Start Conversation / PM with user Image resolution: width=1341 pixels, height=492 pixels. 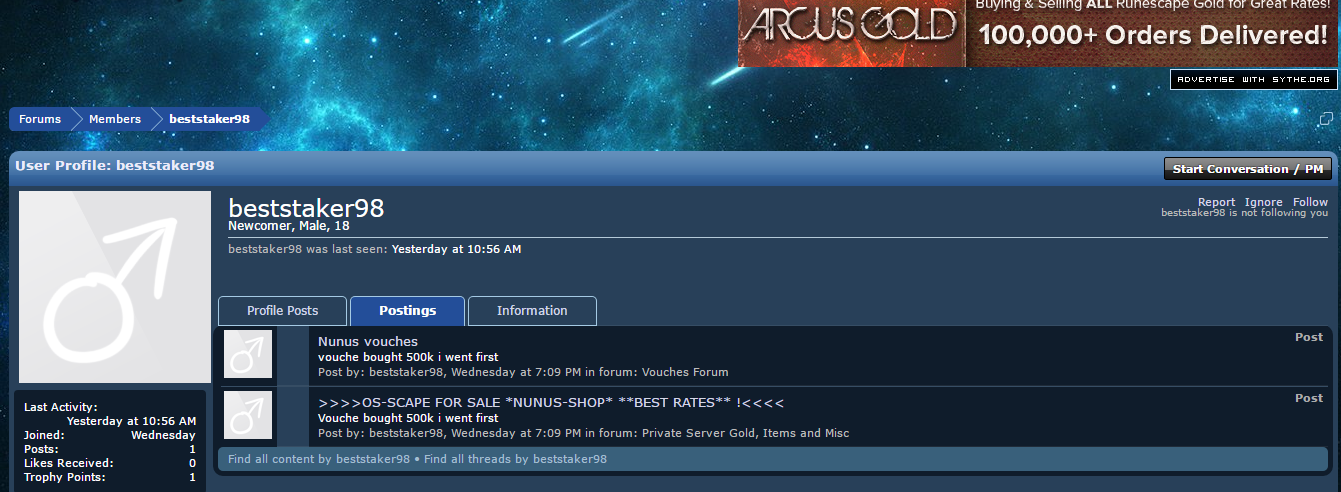point(1248,169)
